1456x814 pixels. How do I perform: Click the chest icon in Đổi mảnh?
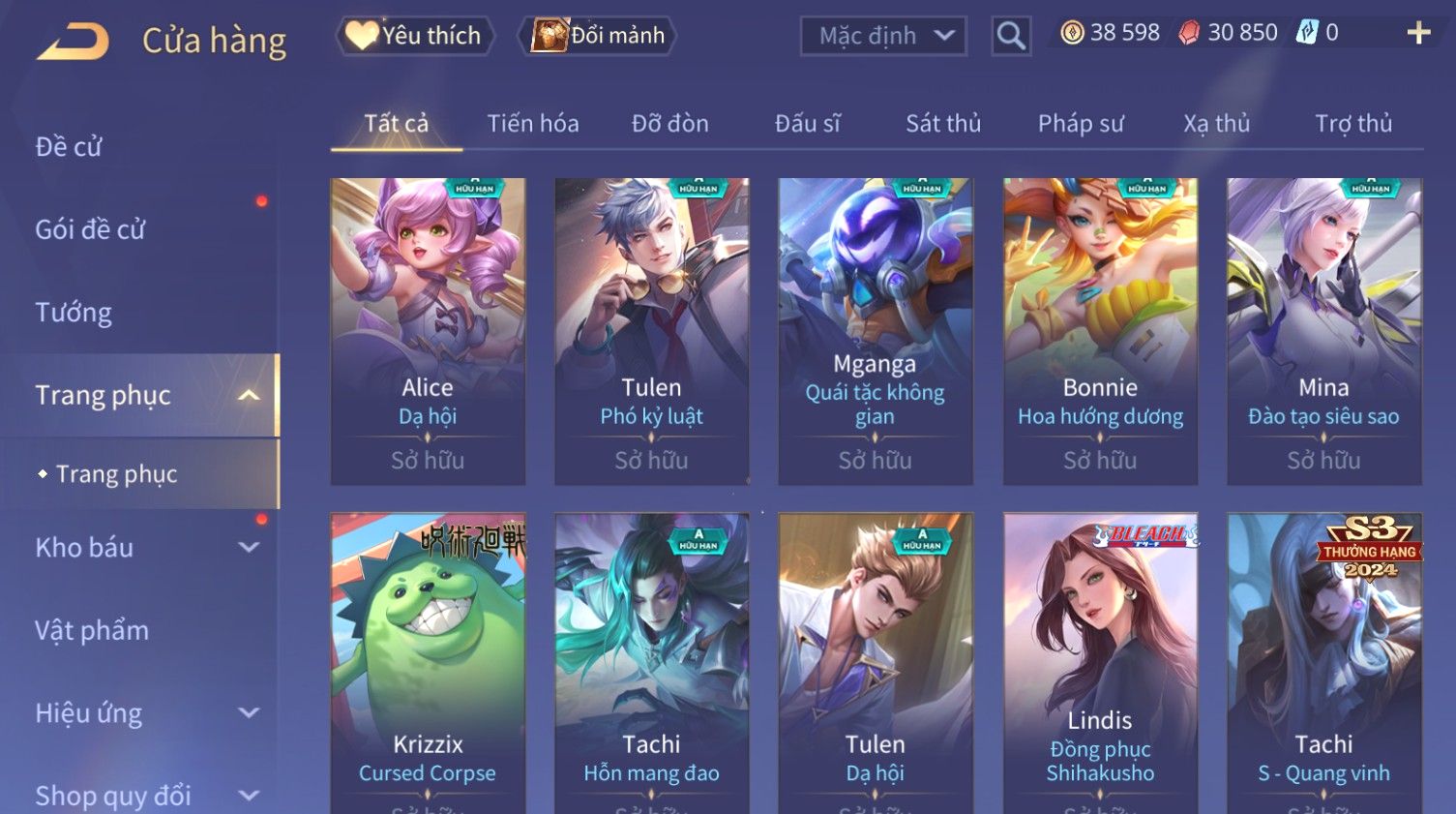[x=550, y=36]
